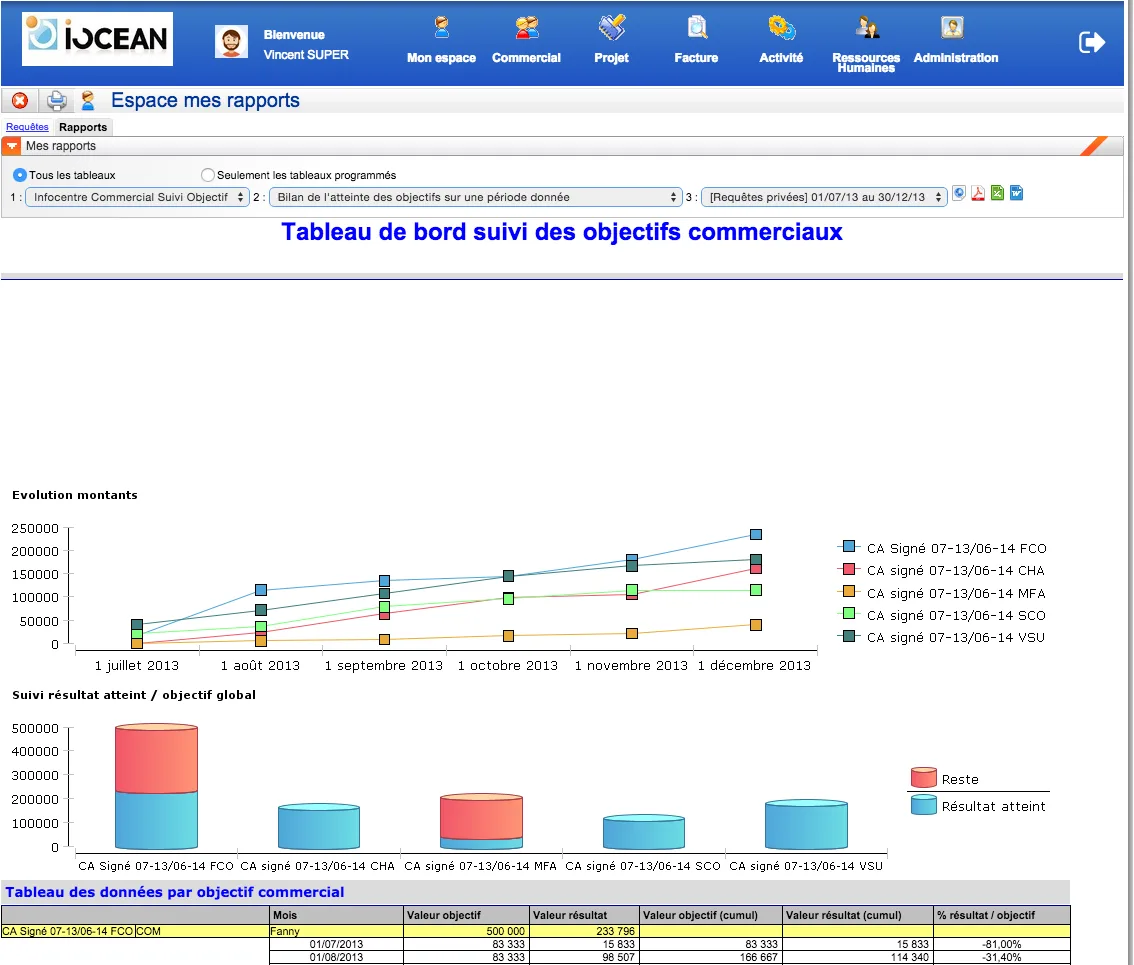Image resolution: width=1134 pixels, height=965 pixels.
Task: Click legend swatch CA Signé 07-13/06-14 FCO
Action: point(849,546)
